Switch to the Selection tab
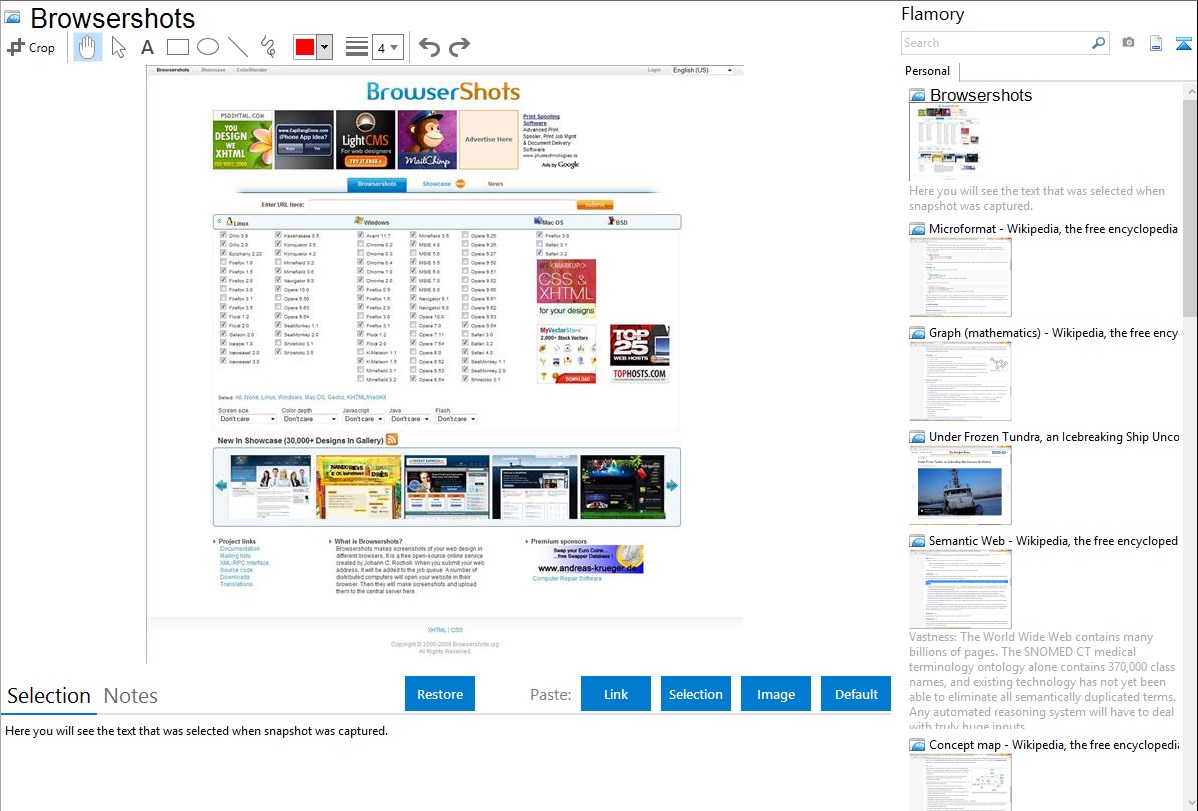The image size is (1198, 811). pyautogui.click(x=49, y=696)
